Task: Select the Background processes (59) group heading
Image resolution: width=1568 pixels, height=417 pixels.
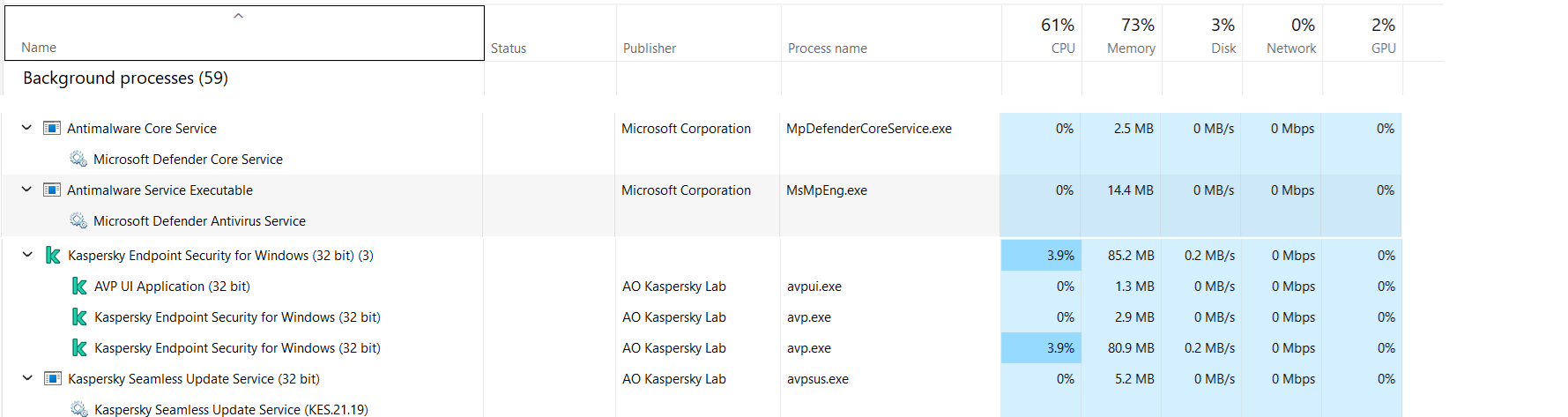Action: (125, 78)
